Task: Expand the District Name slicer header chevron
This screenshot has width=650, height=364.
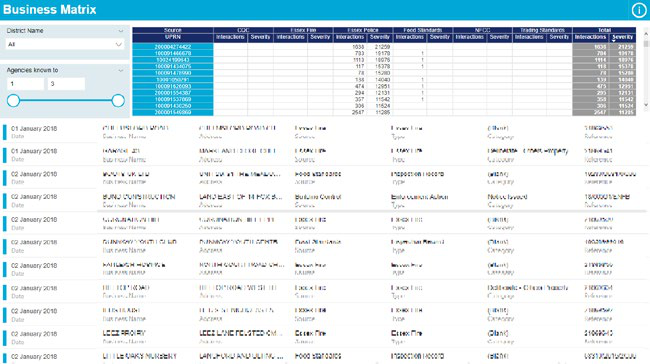Action: (121, 31)
